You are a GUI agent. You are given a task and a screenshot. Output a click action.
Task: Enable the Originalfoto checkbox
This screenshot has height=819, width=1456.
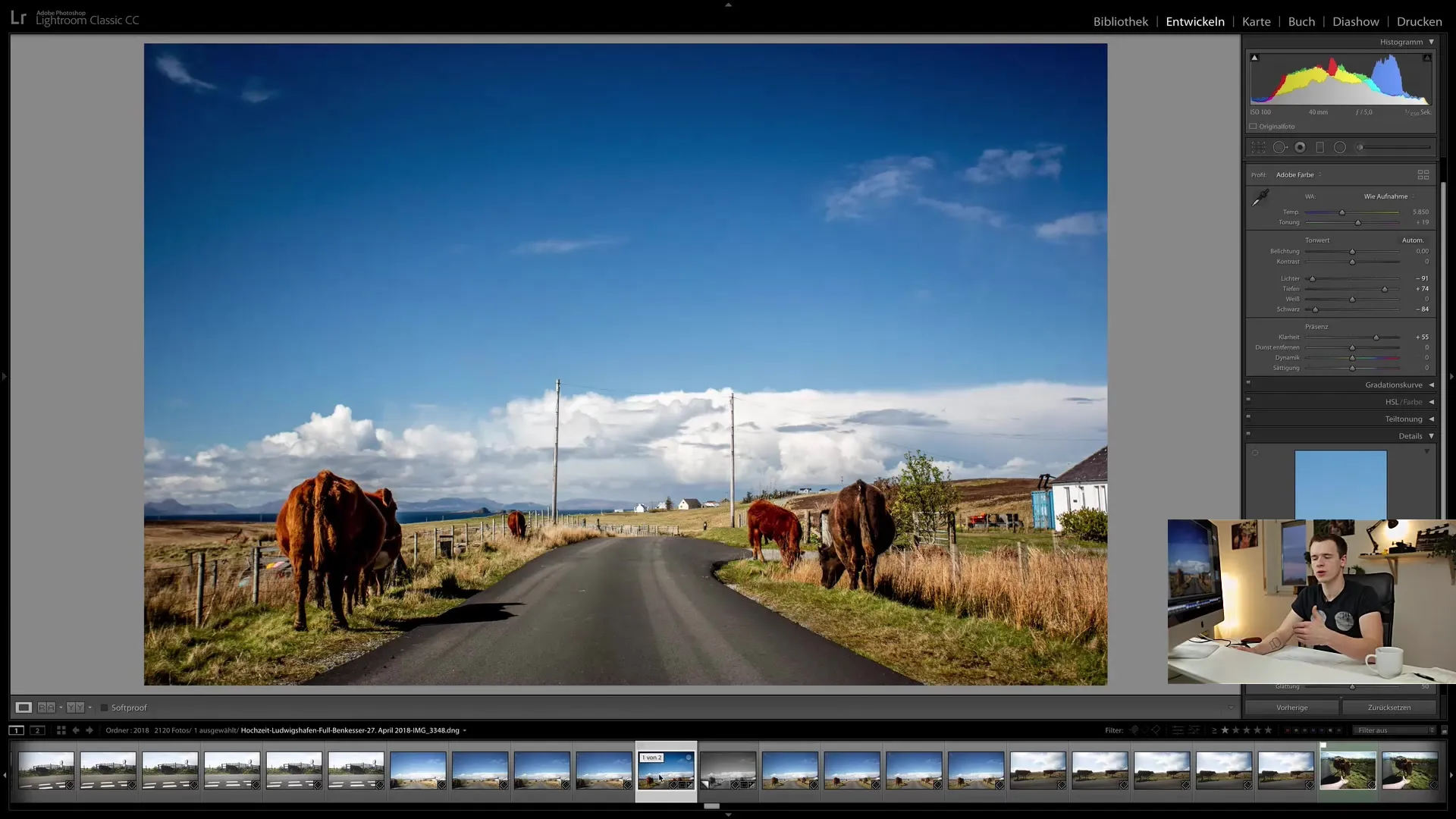click(x=1253, y=127)
